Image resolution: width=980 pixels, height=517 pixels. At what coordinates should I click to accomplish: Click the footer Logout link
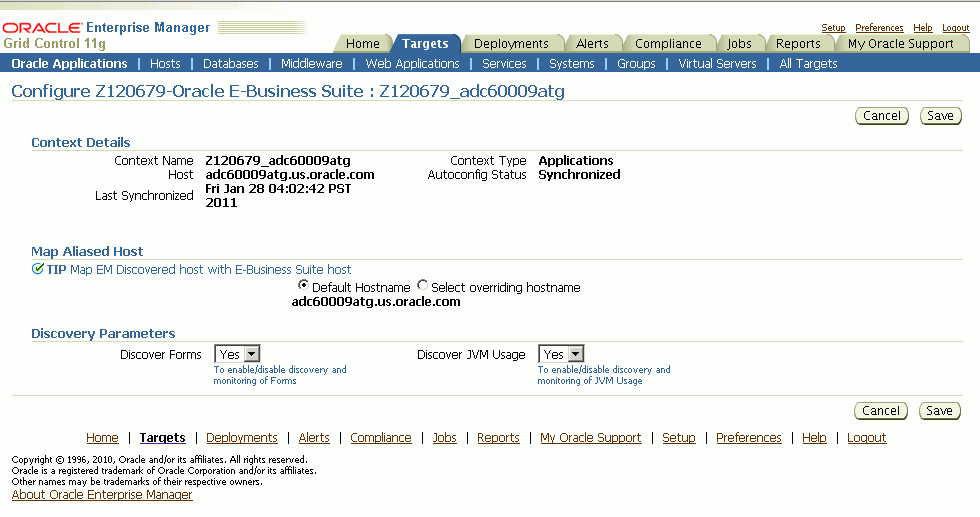point(867,438)
